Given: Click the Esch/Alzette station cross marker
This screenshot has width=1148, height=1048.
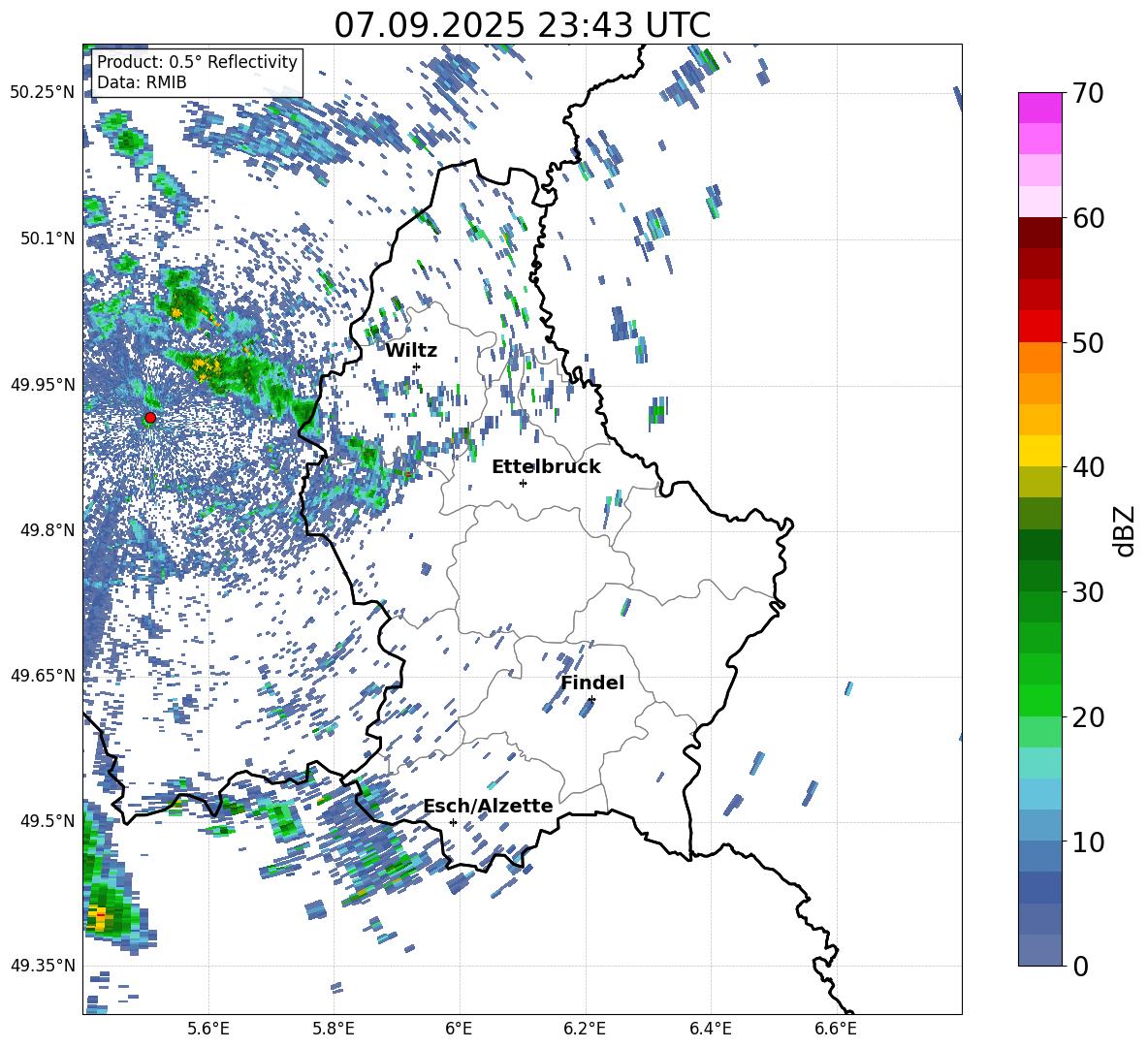Looking at the screenshot, I should (x=453, y=822).
